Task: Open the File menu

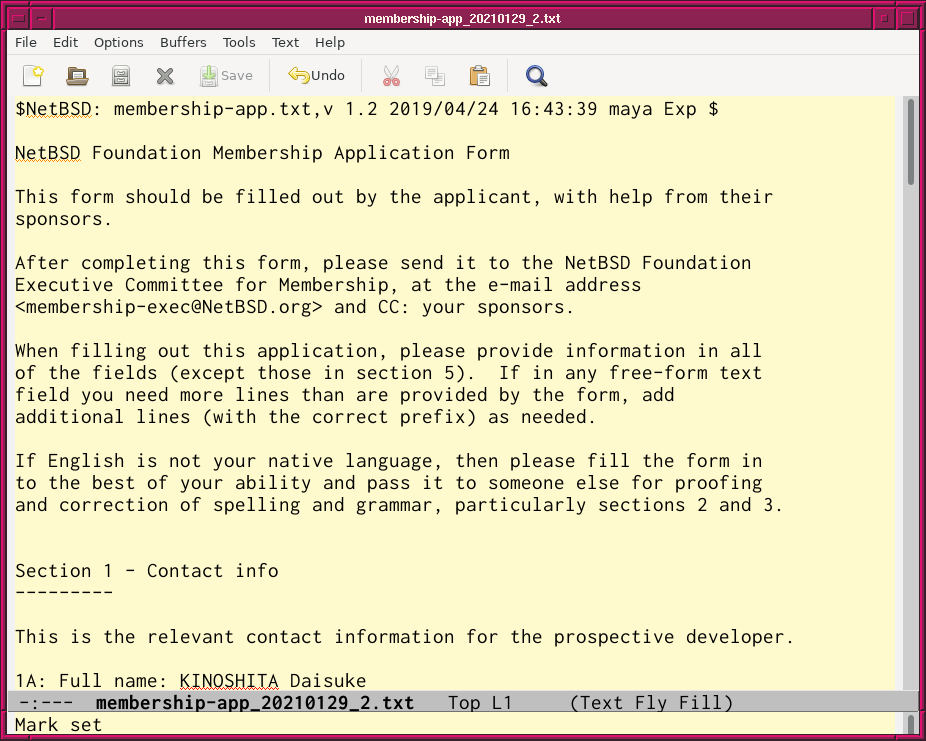Action: coord(26,42)
